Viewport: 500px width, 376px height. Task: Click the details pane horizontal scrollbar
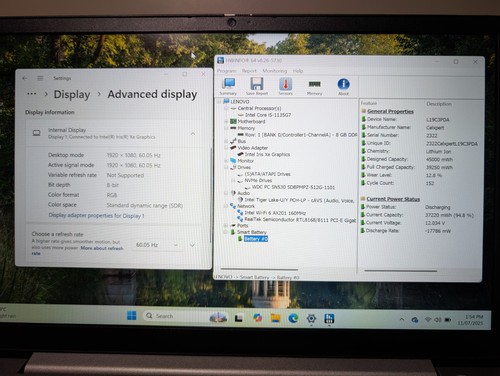[x=401, y=271]
